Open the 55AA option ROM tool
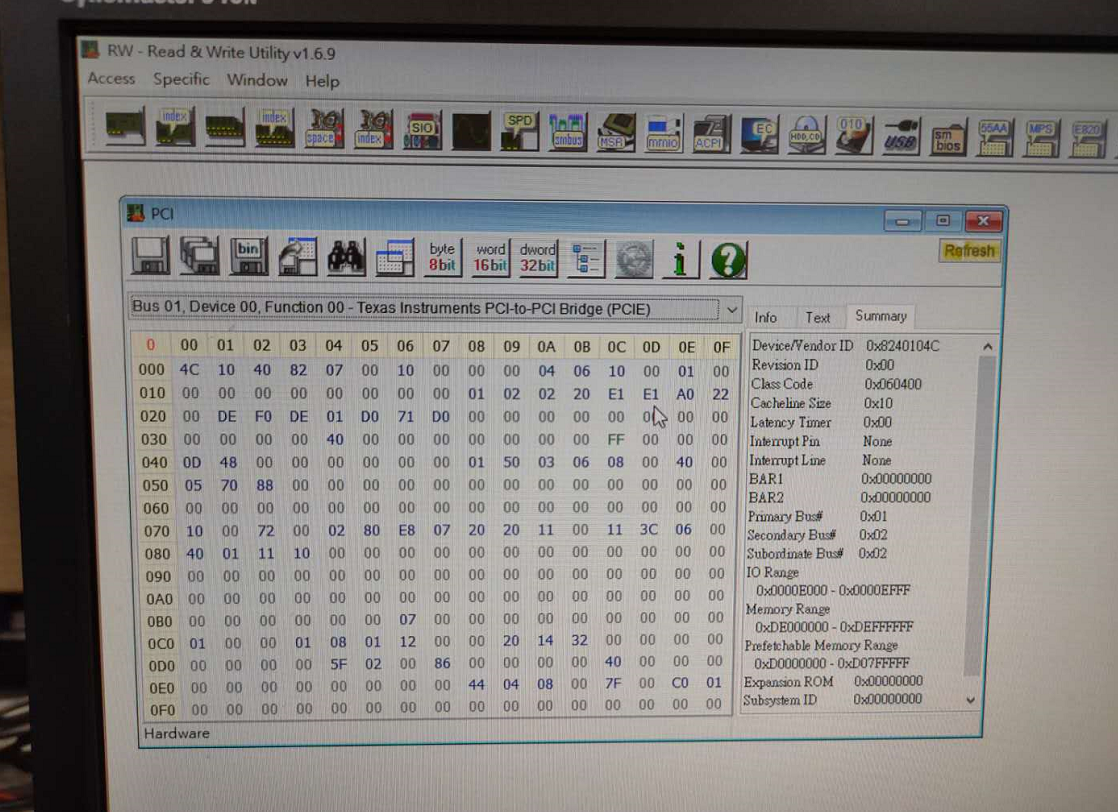 tap(995, 138)
